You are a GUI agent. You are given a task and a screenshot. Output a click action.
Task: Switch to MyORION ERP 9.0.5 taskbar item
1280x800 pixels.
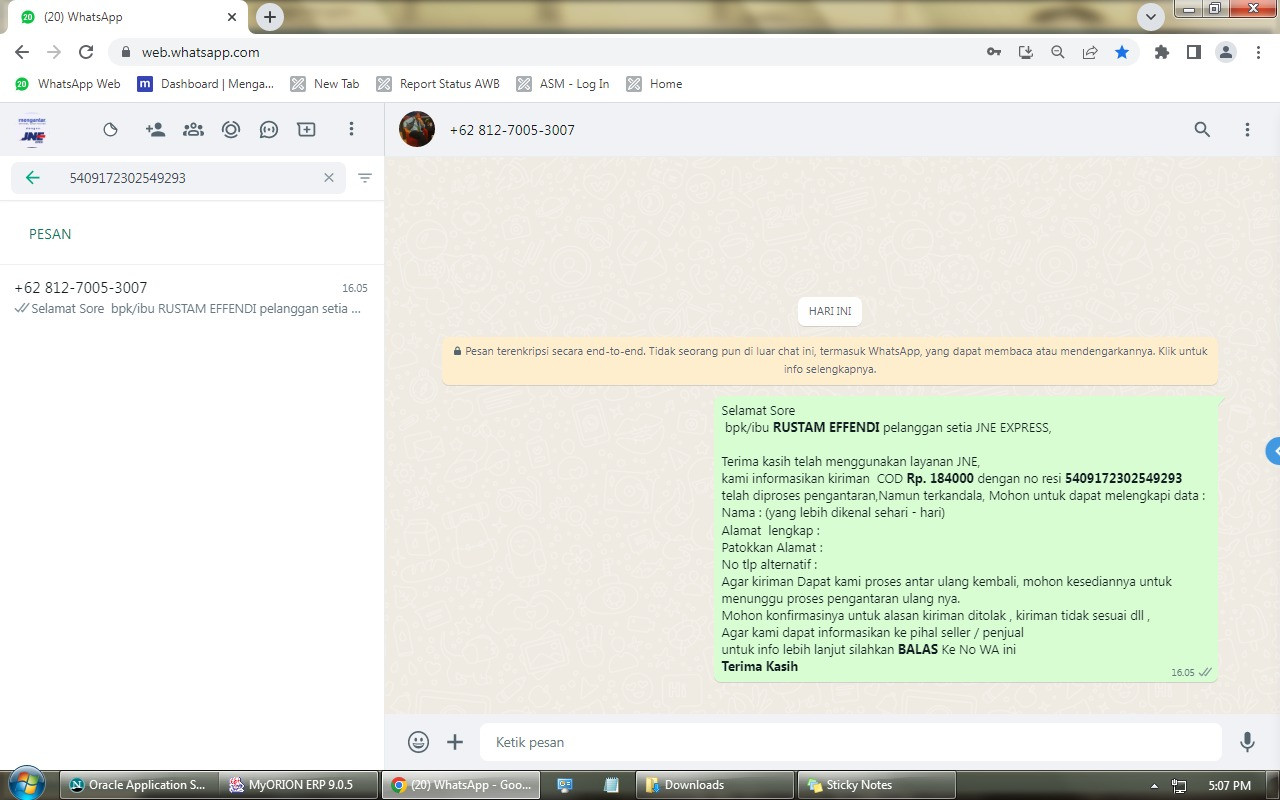pyautogui.click(x=299, y=785)
